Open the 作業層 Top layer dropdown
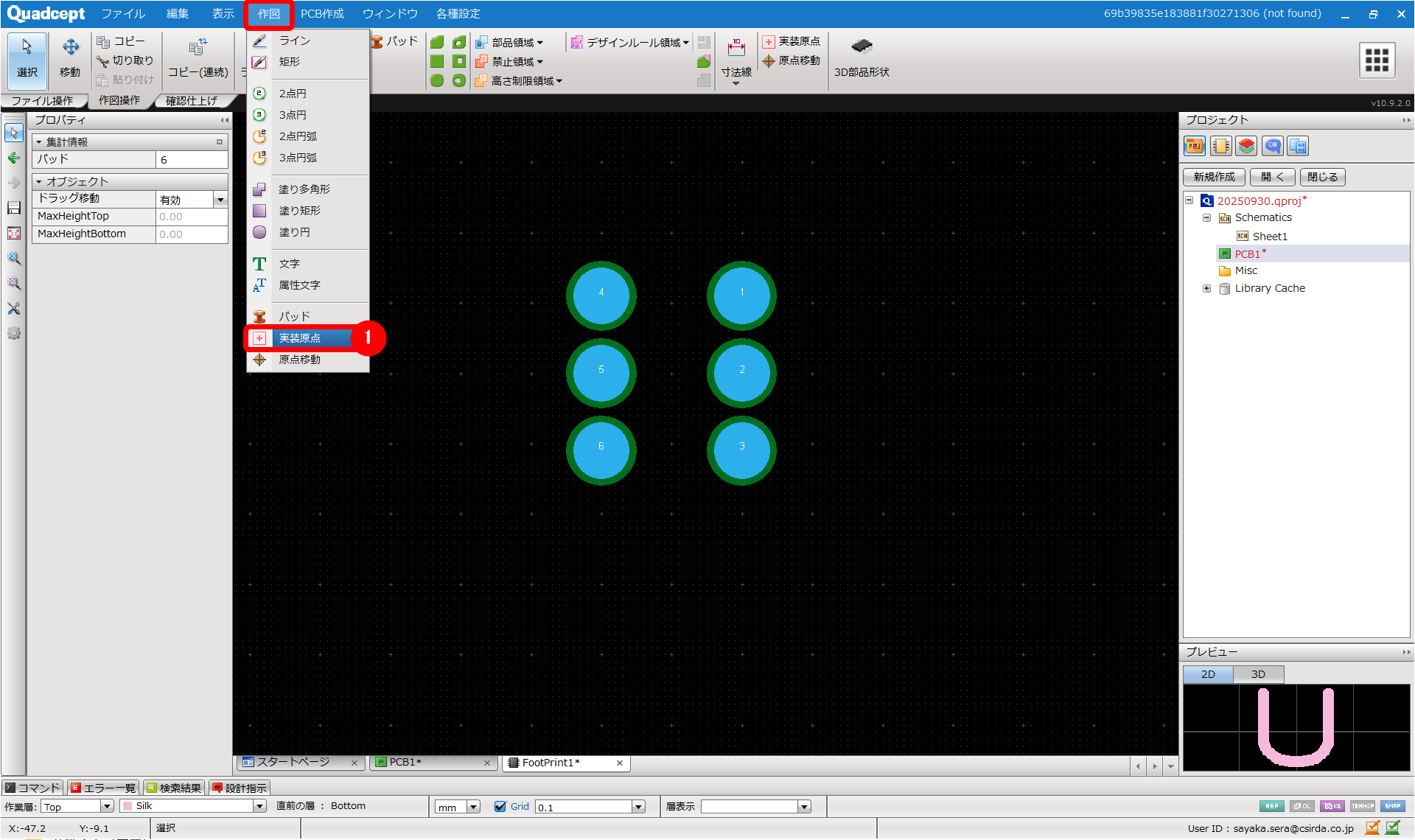 click(107, 806)
